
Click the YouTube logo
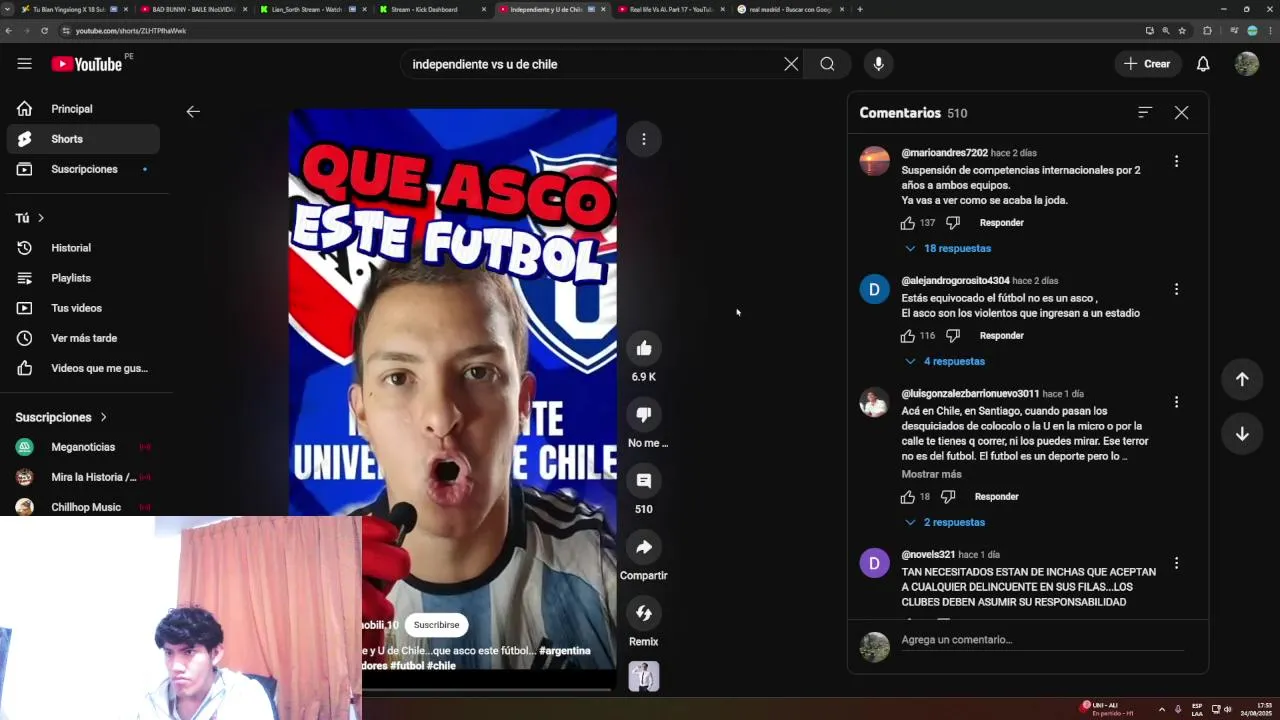[87, 64]
